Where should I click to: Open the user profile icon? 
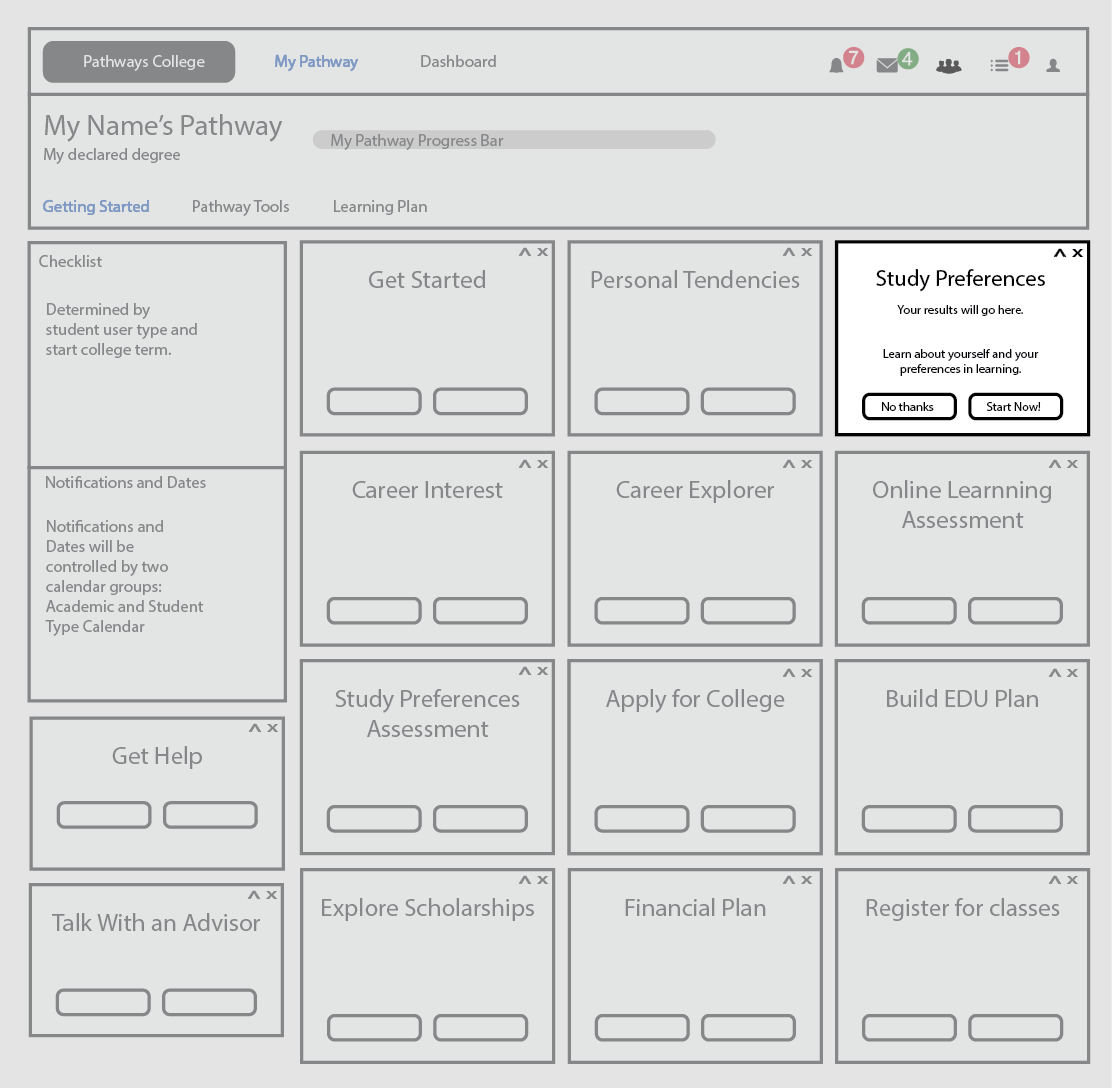click(1053, 64)
